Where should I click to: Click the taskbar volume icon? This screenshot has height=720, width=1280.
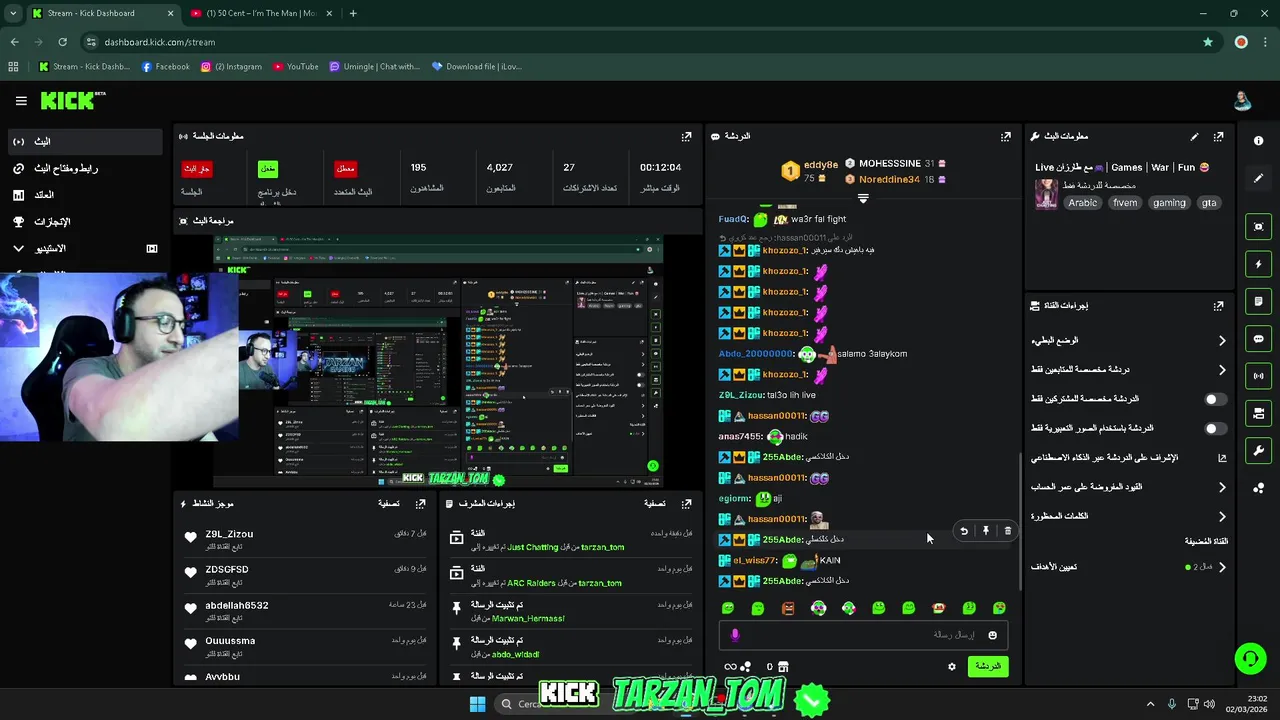(1209, 704)
